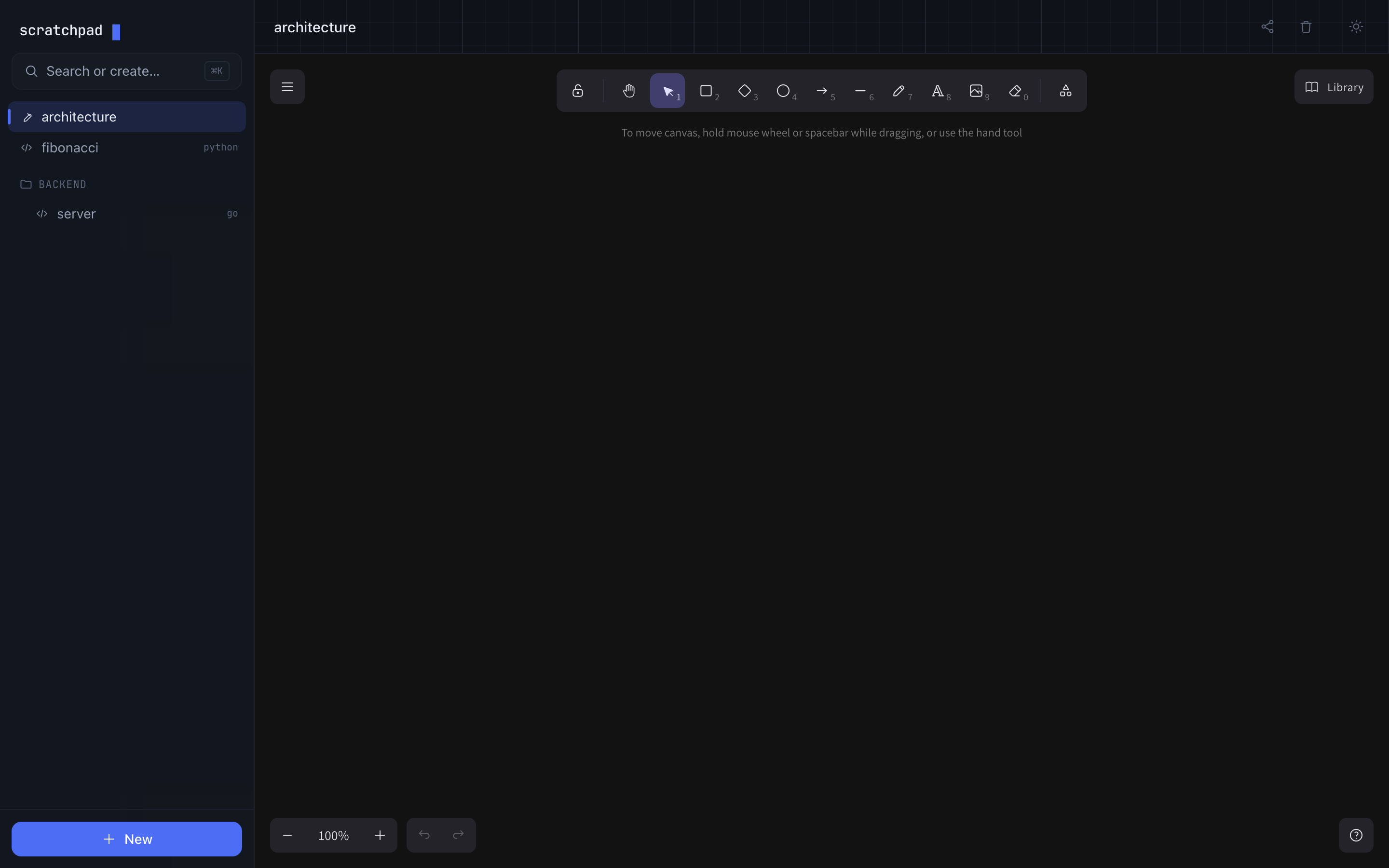Zoom in with the plus button
1389x868 pixels.
click(x=380, y=835)
